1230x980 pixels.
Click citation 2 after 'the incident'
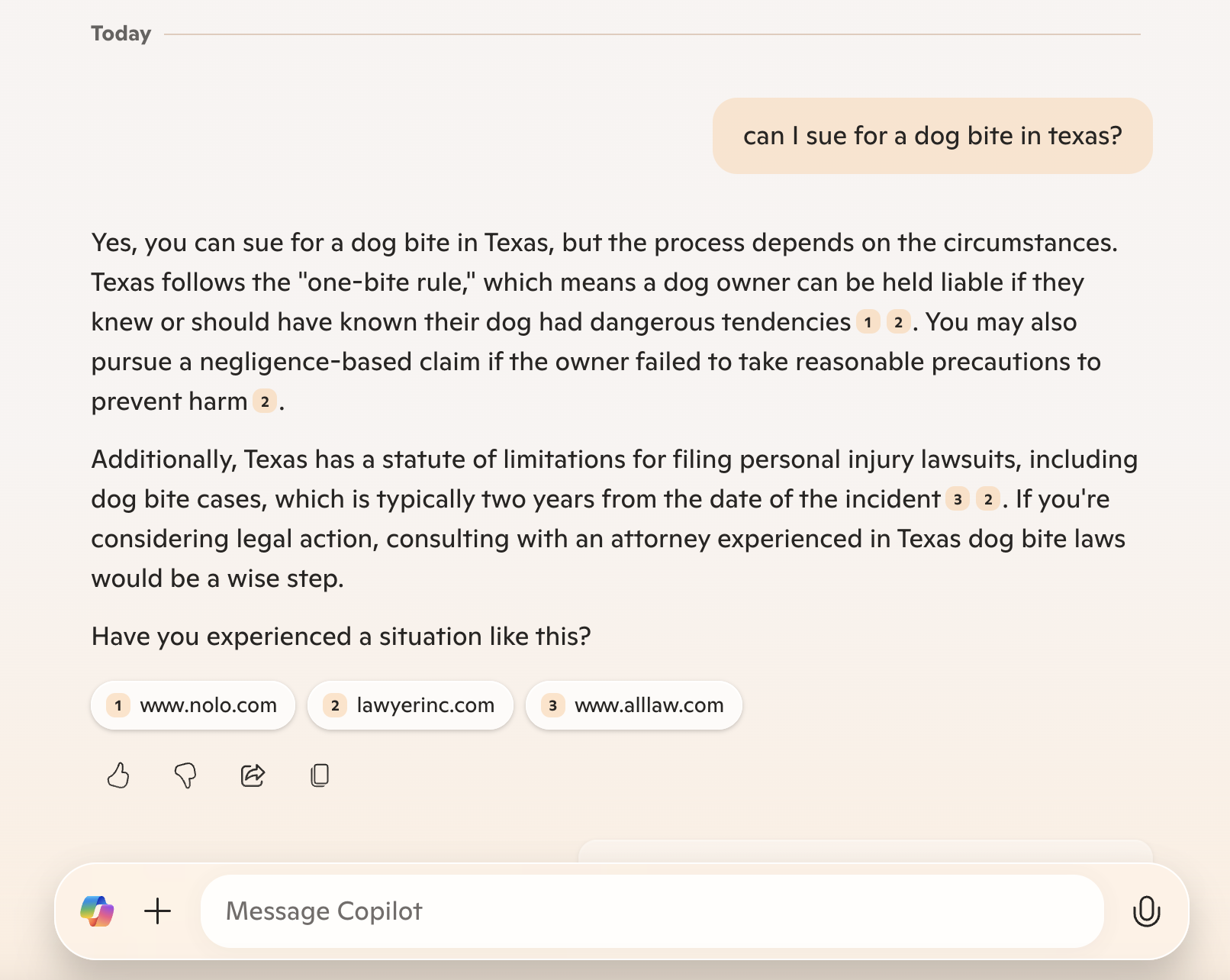click(988, 499)
